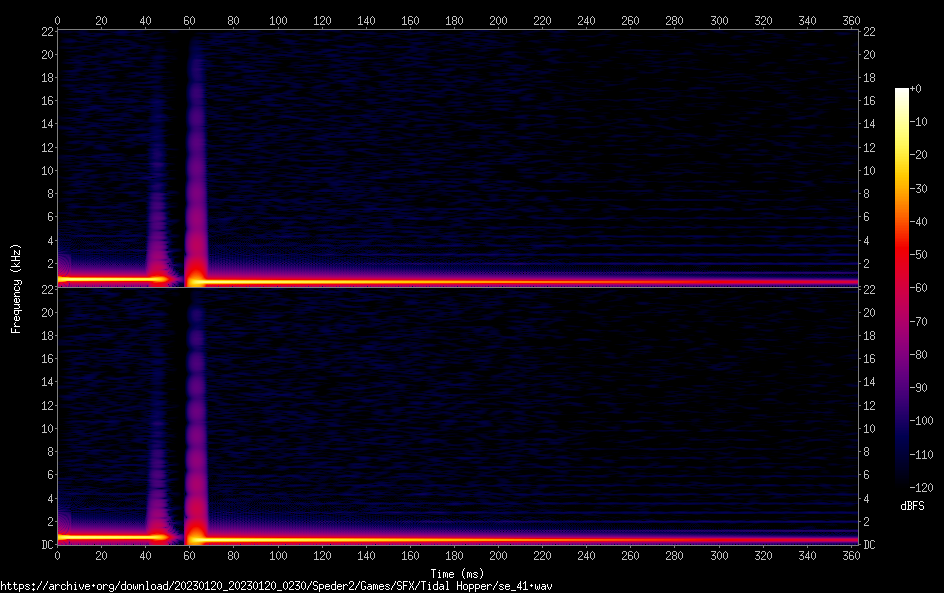Screen dimensions: 944x593
Task: Click the 180 ms tick on the top axis
Action: pyautogui.click(x=454, y=20)
